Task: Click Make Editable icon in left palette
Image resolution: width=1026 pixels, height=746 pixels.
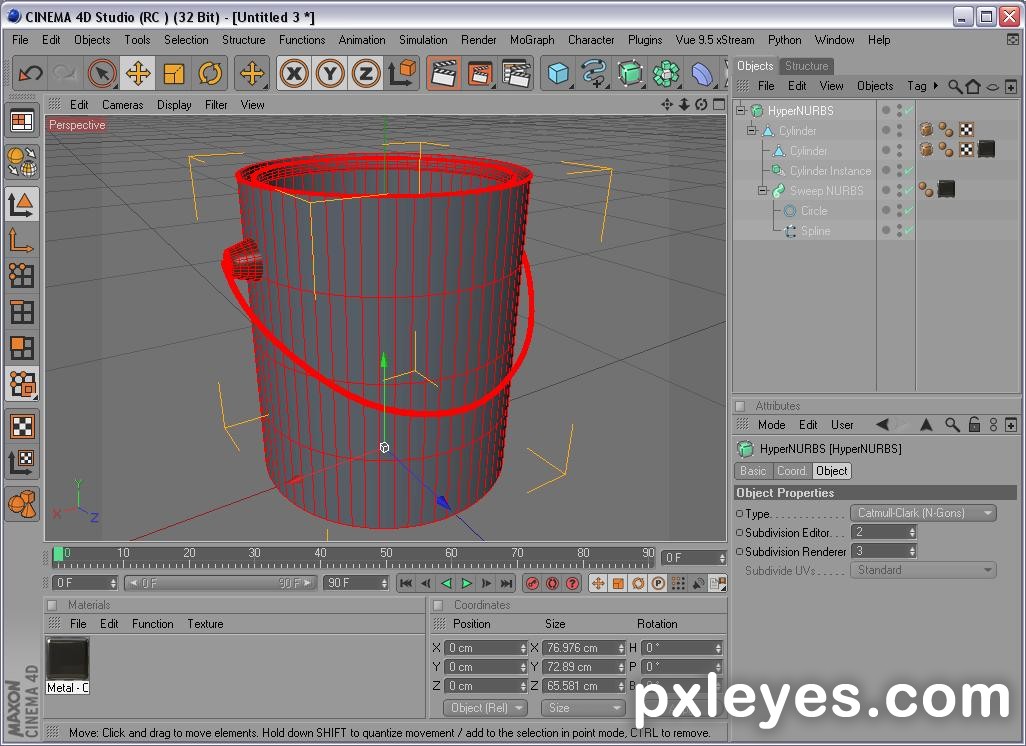Action: click(x=22, y=161)
